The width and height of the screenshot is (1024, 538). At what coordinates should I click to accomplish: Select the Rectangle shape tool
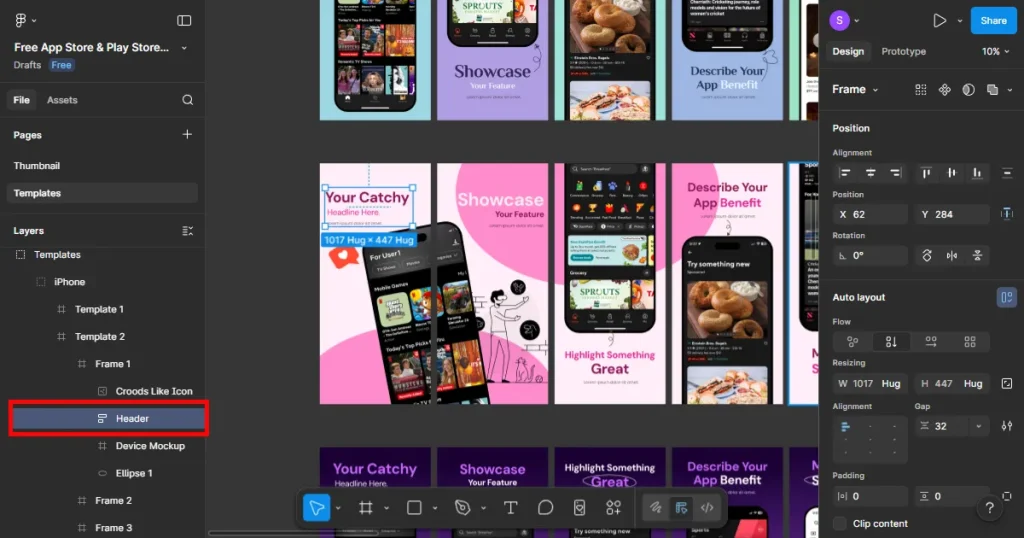tap(414, 507)
